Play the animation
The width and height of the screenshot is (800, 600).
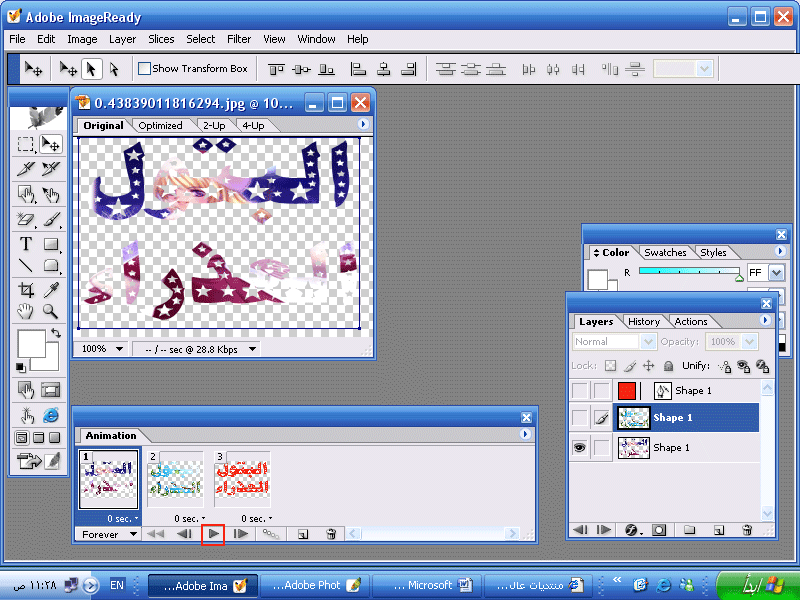213,534
